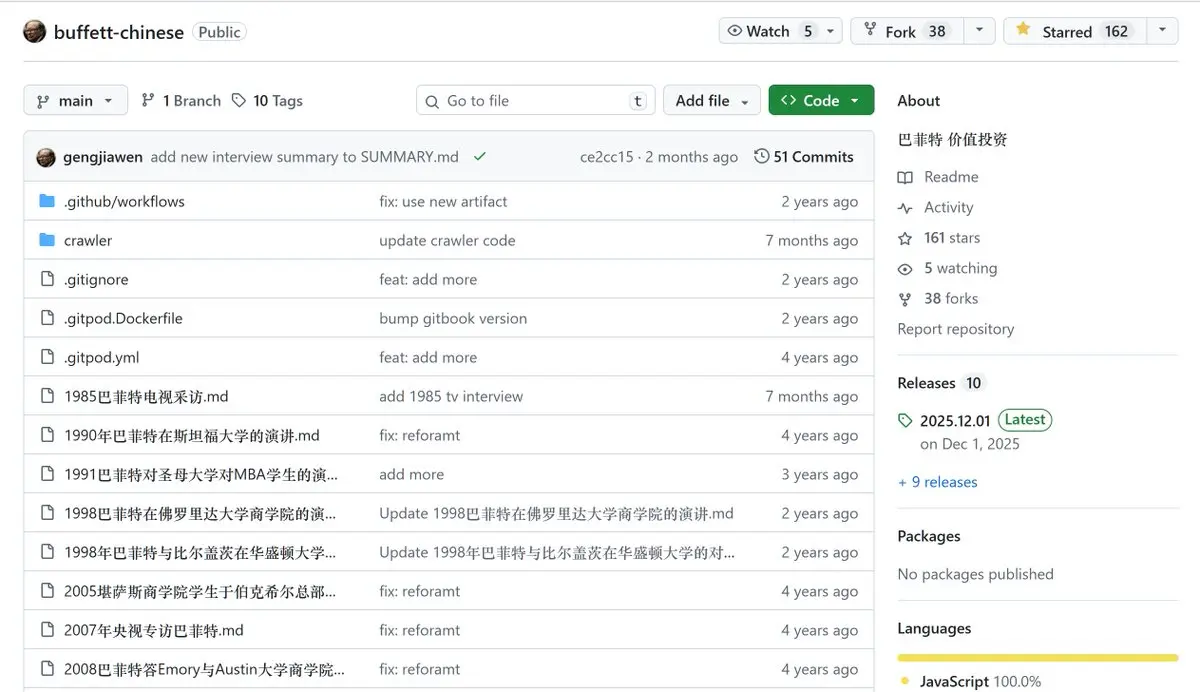Open commit 'Update 1998巴菲特在佛罗里达大学商学院的演讲.md'
Viewport: 1200px width, 692px height.
pos(556,514)
